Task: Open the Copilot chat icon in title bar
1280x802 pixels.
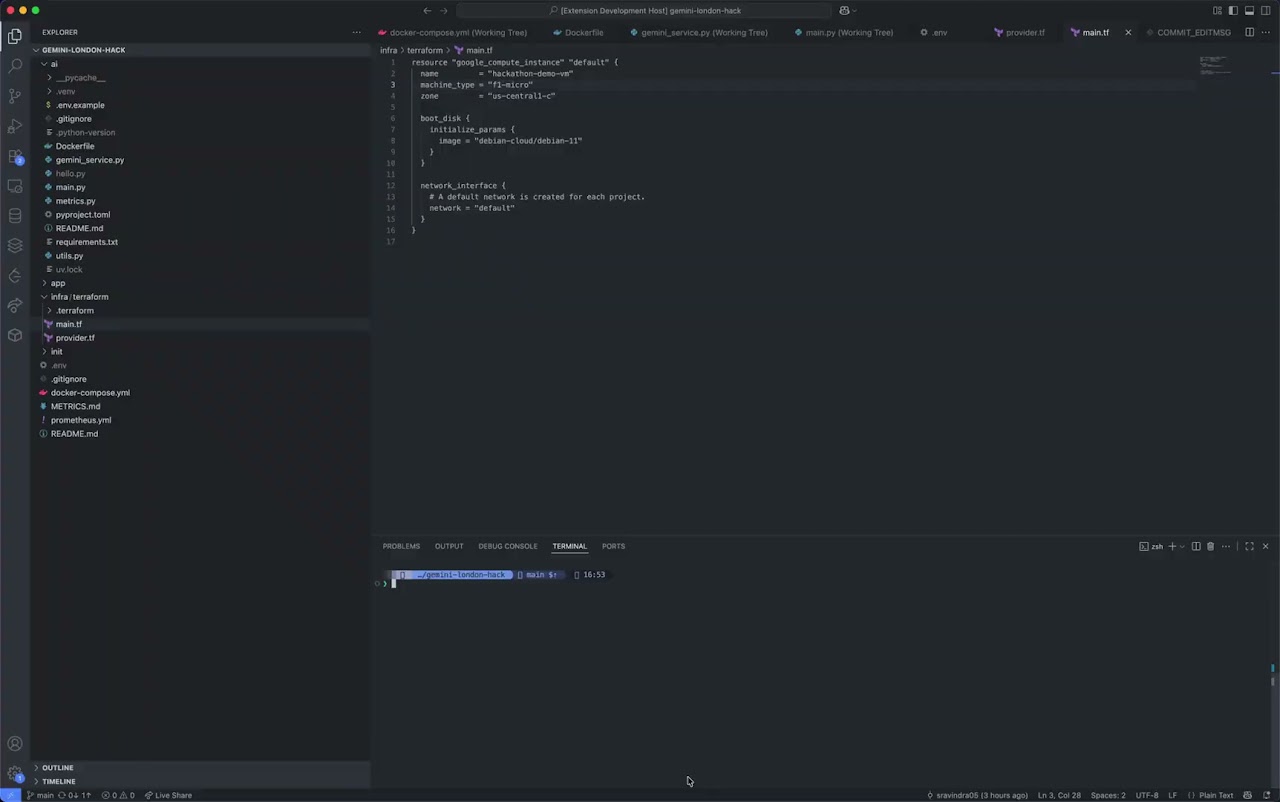Action: tap(845, 10)
